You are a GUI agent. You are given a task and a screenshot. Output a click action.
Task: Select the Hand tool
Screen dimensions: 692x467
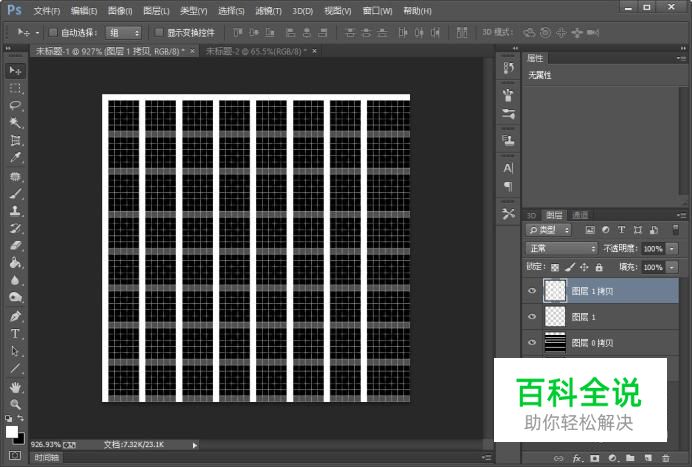(15, 388)
